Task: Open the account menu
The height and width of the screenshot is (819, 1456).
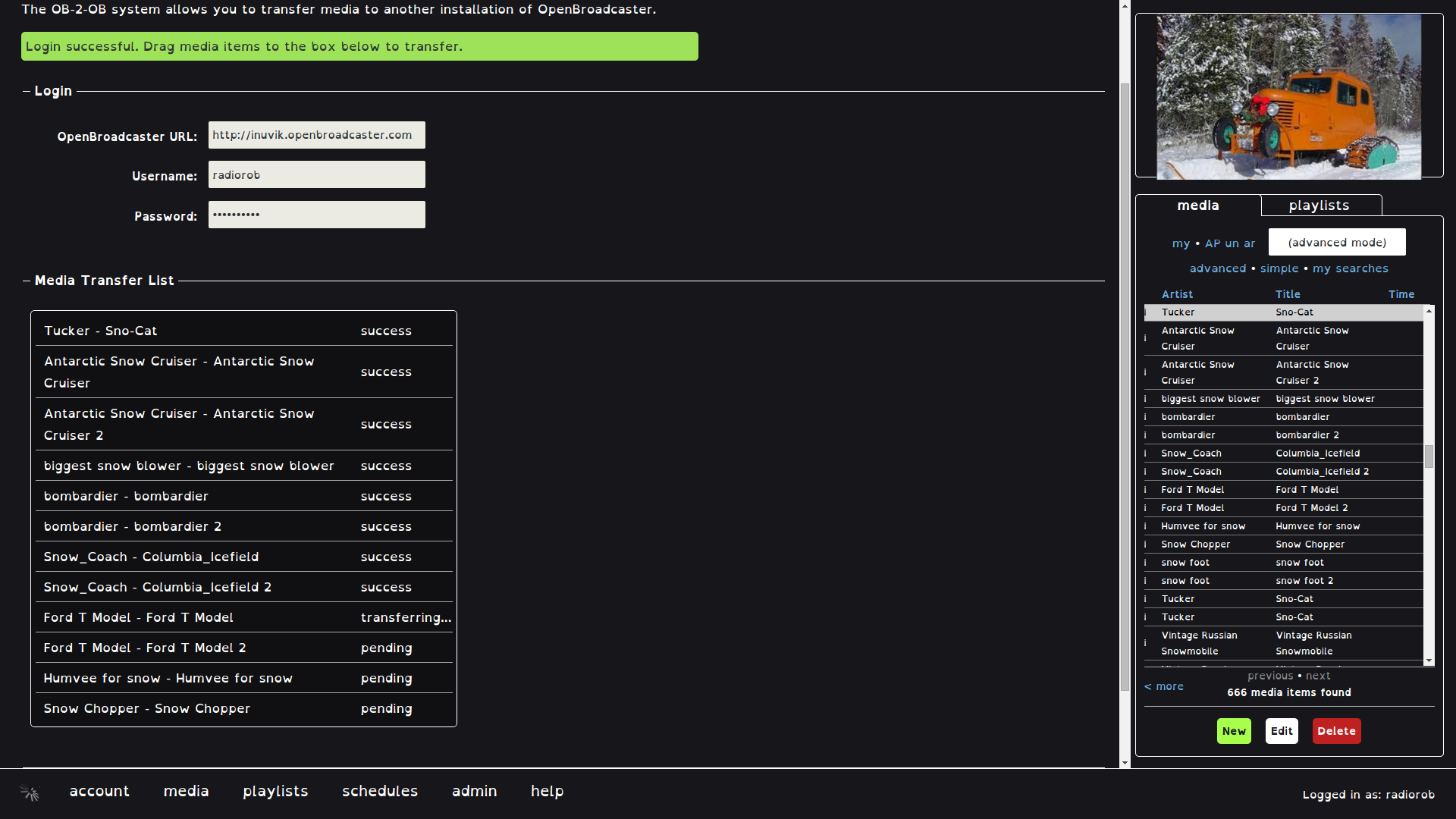Action: (x=99, y=791)
